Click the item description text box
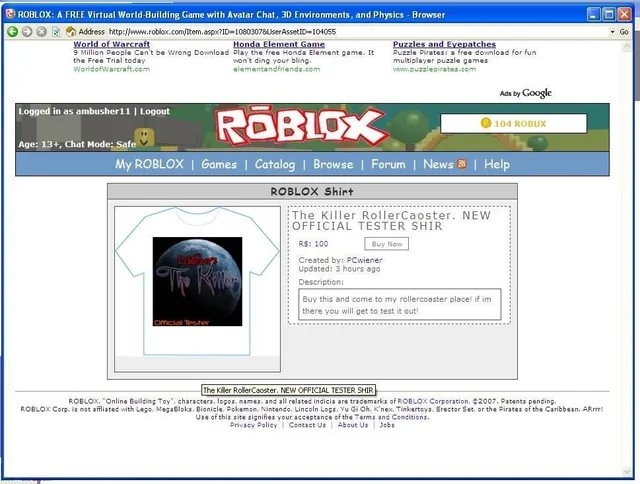Image resolution: width=640 pixels, height=484 pixels. (x=400, y=304)
